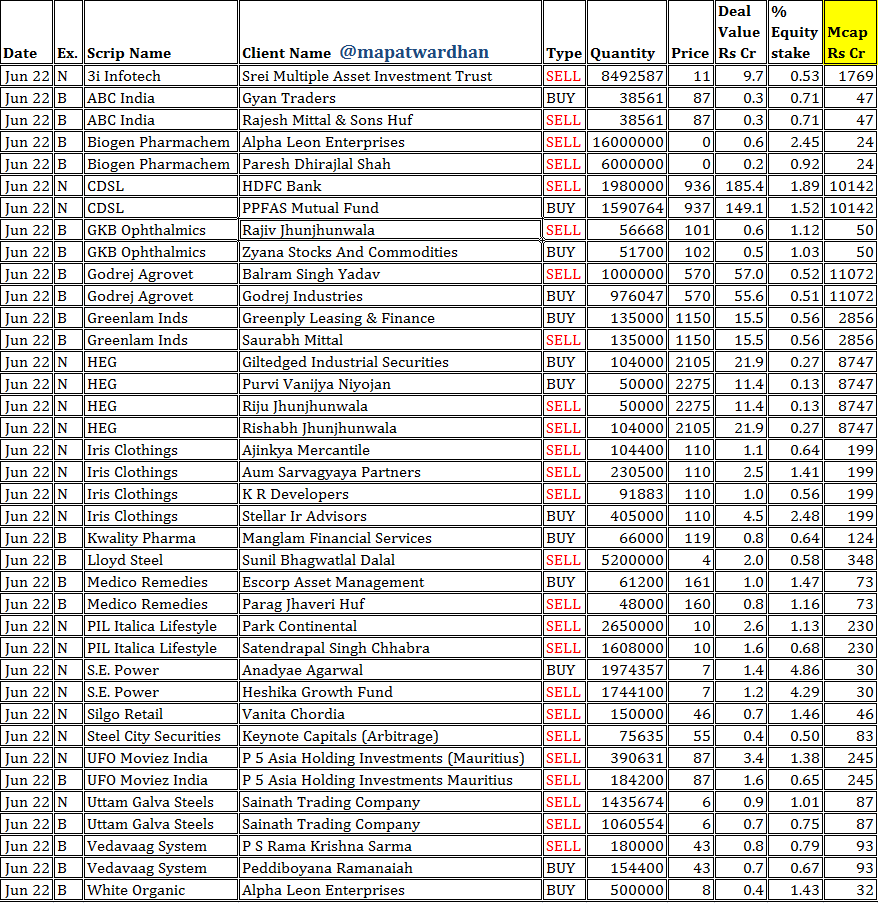
Task: Select deal value 149.1 for CDSL
Action: coord(739,208)
